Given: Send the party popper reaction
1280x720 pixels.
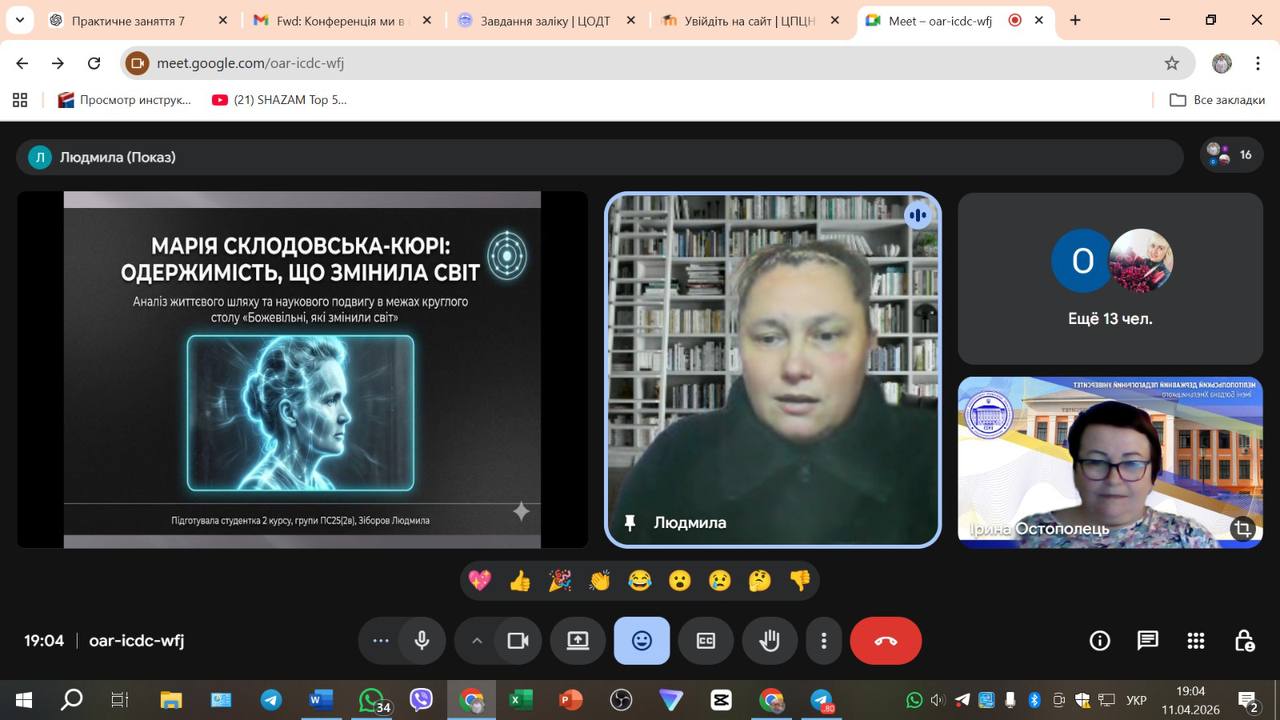Looking at the screenshot, I should pyautogui.click(x=560, y=580).
